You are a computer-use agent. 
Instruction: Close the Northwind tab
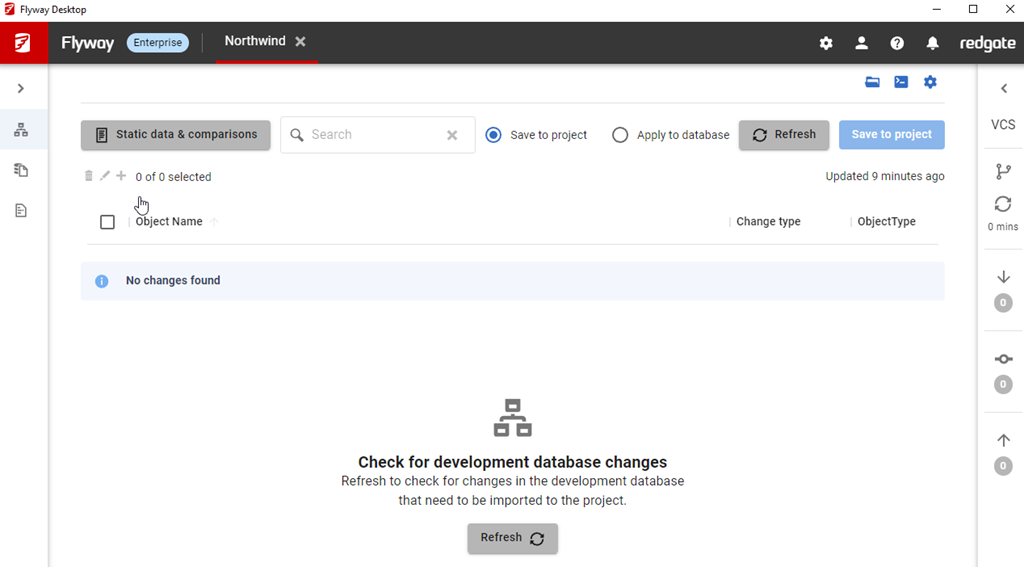[x=300, y=42]
